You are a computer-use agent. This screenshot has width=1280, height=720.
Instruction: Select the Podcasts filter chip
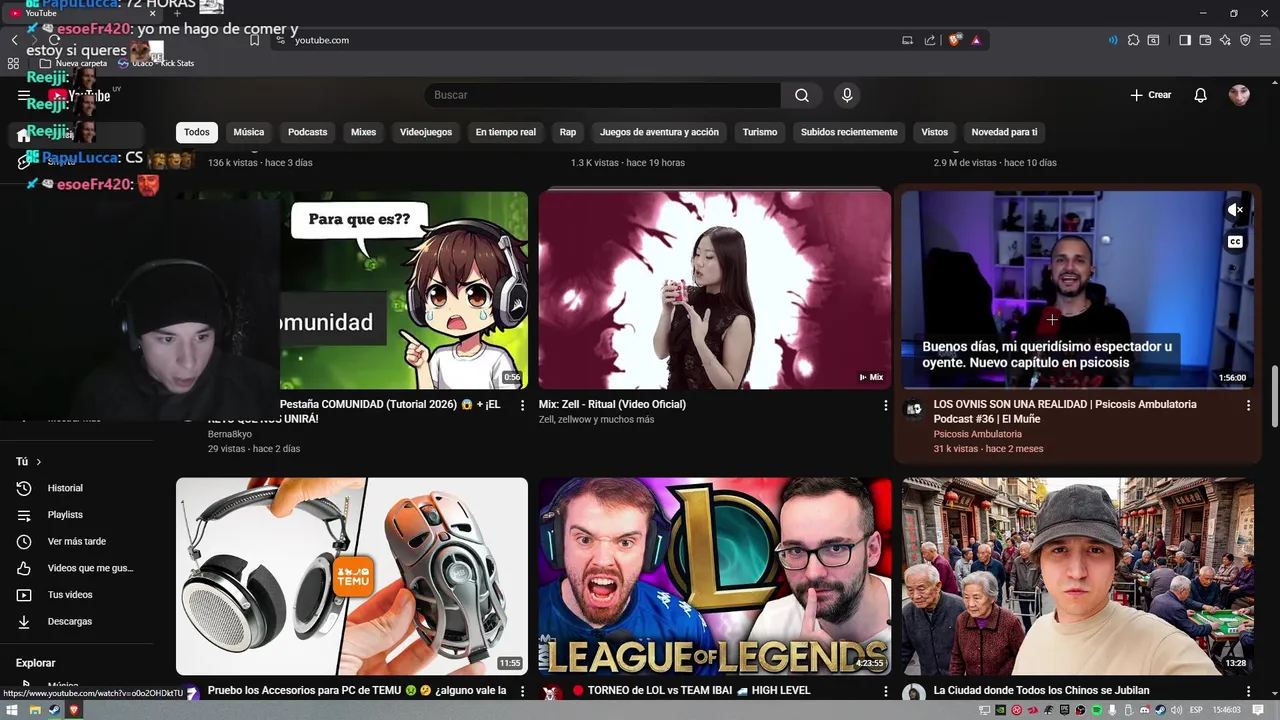[x=307, y=132]
